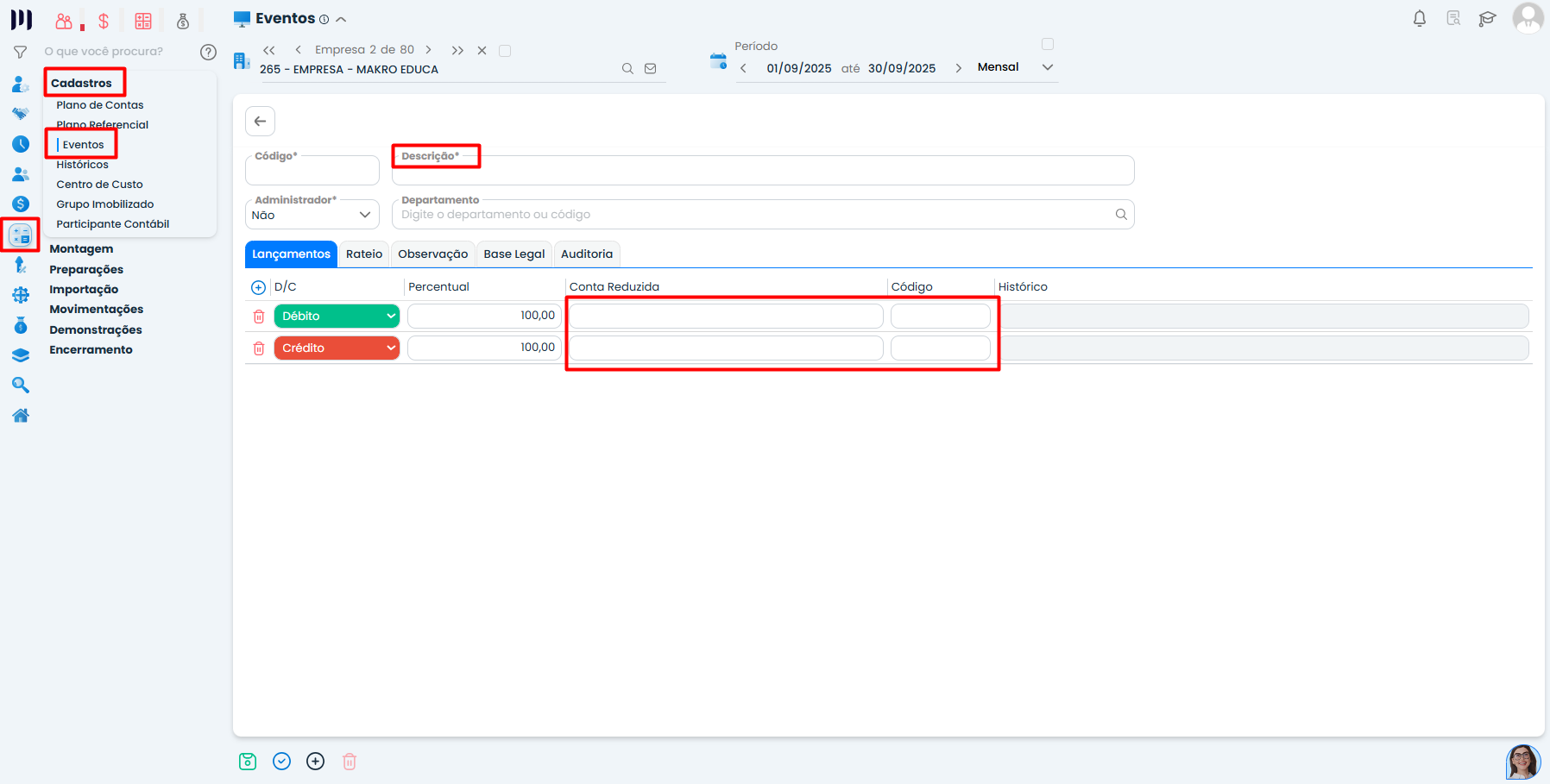1550x784 pixels.
Task: Open the home icon in left sidebar
Action: click(21, 416)
